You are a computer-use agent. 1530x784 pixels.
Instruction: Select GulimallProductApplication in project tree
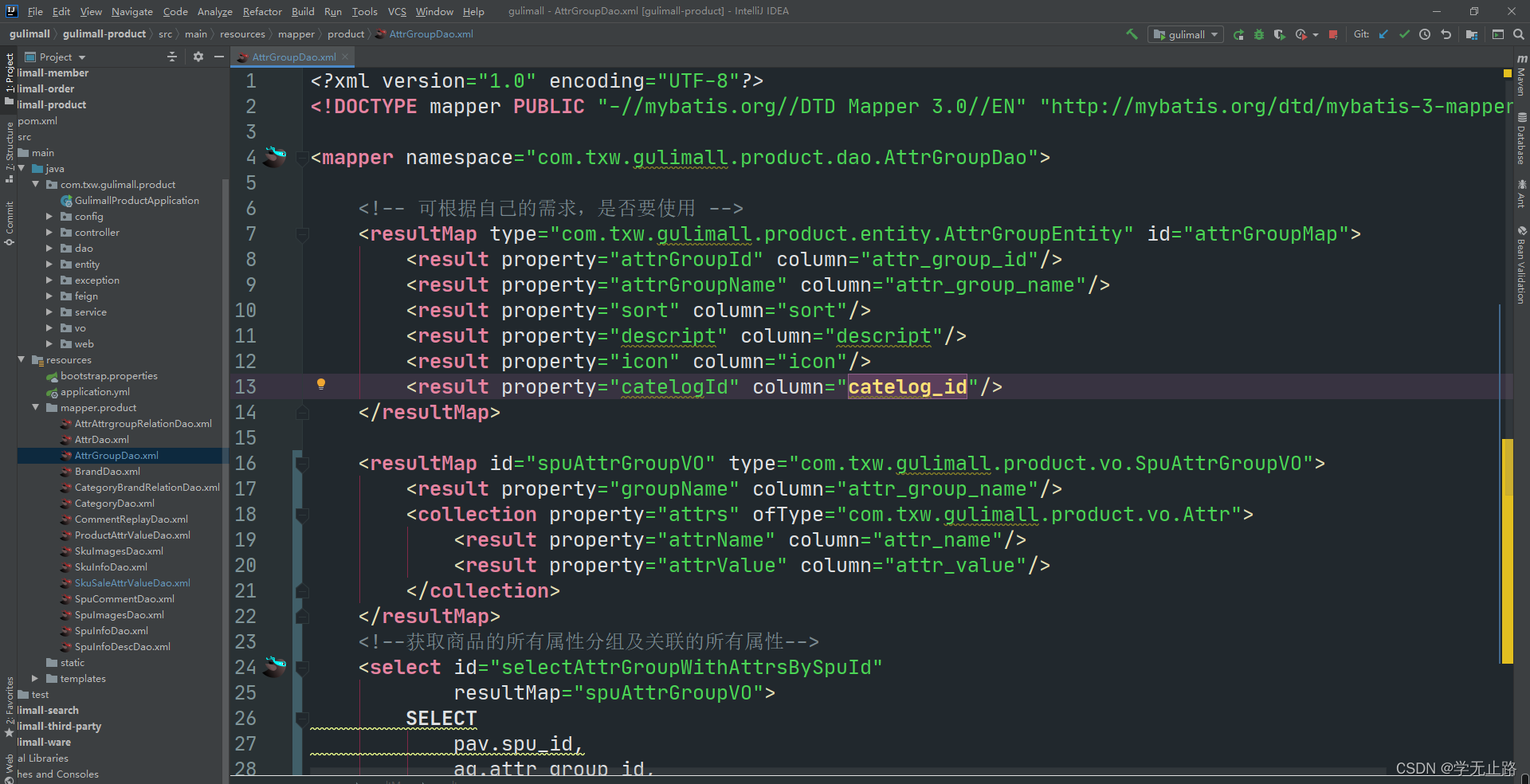point(130,201)
